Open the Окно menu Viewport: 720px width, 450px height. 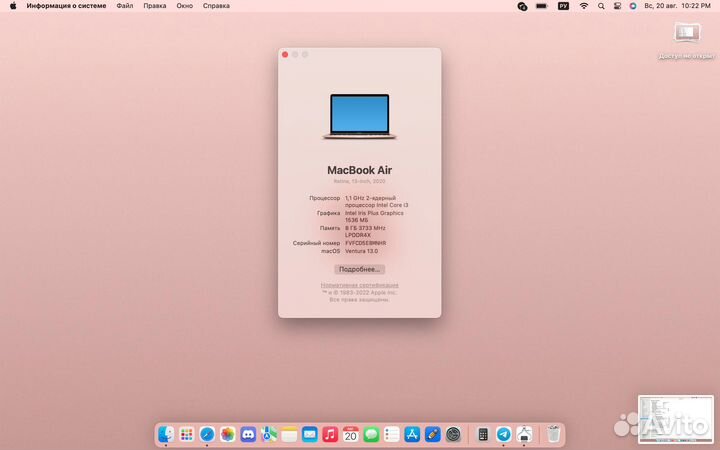tap(185, 6)
